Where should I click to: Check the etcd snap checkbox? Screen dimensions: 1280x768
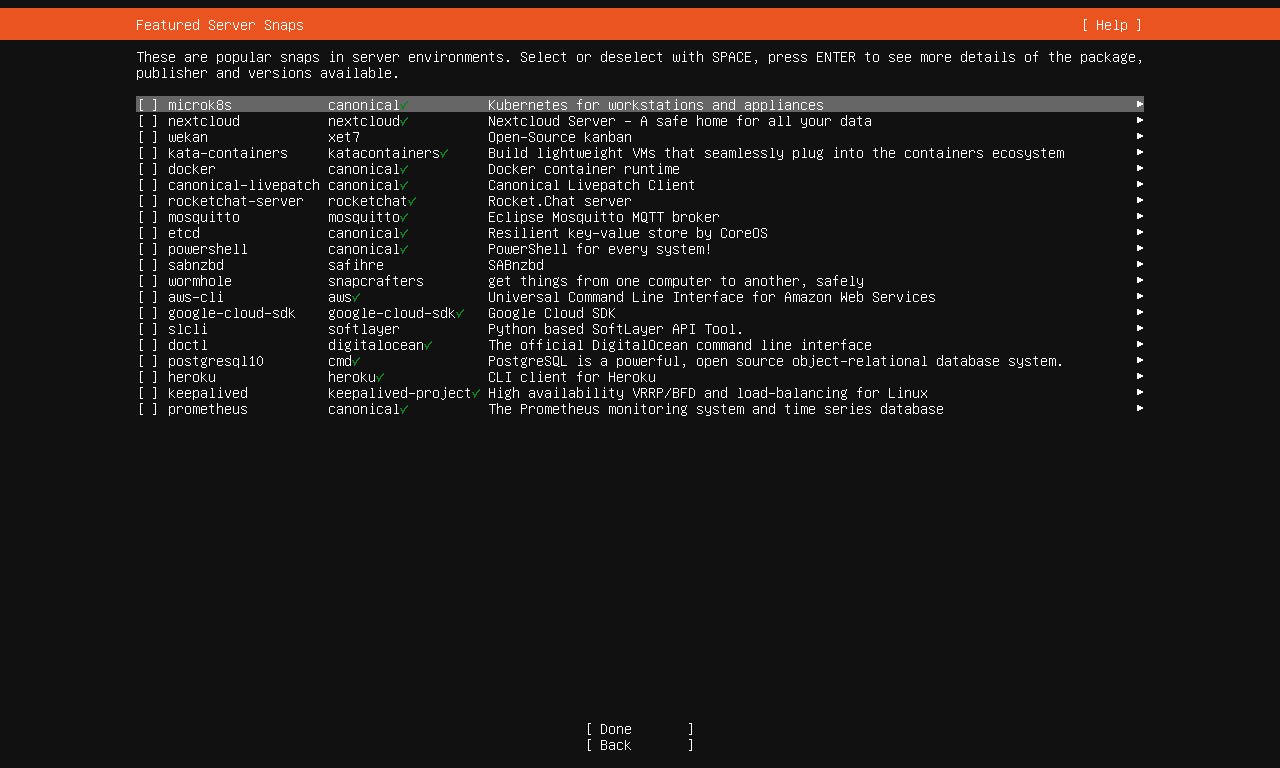(148, 233)
